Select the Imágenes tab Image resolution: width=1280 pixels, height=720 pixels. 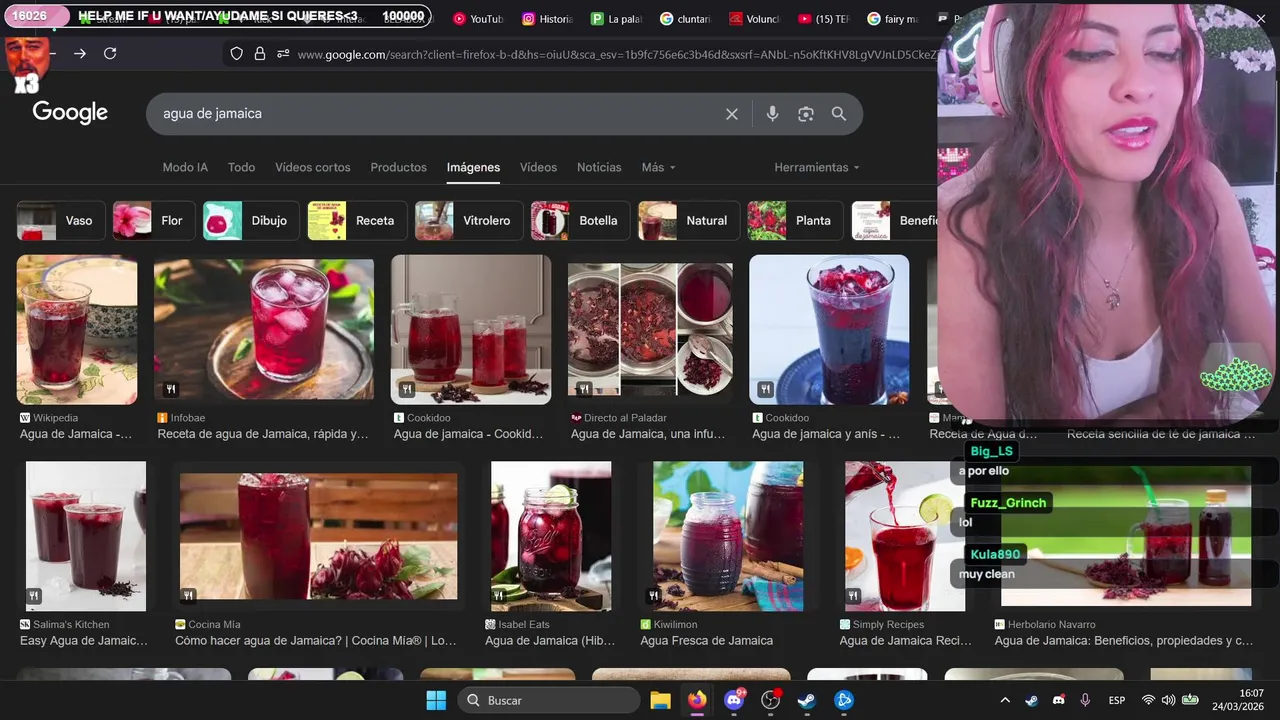pyautogui.click(x=473, y=167)
